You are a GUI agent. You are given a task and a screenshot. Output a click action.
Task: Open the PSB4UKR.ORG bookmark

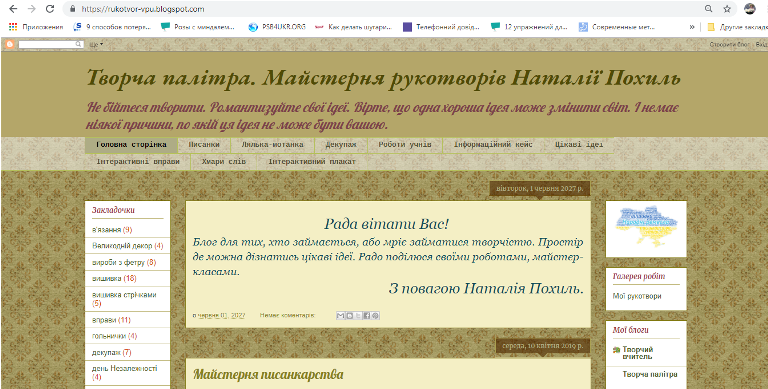pyautogui.click(x=277, y=27)
